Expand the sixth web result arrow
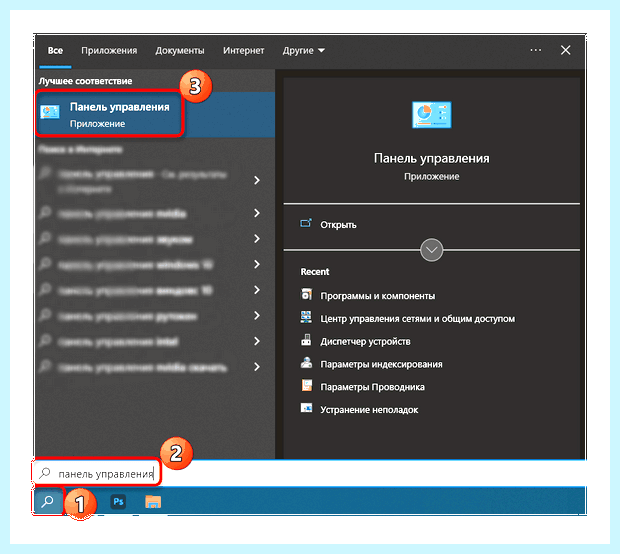 coord(257,316)
